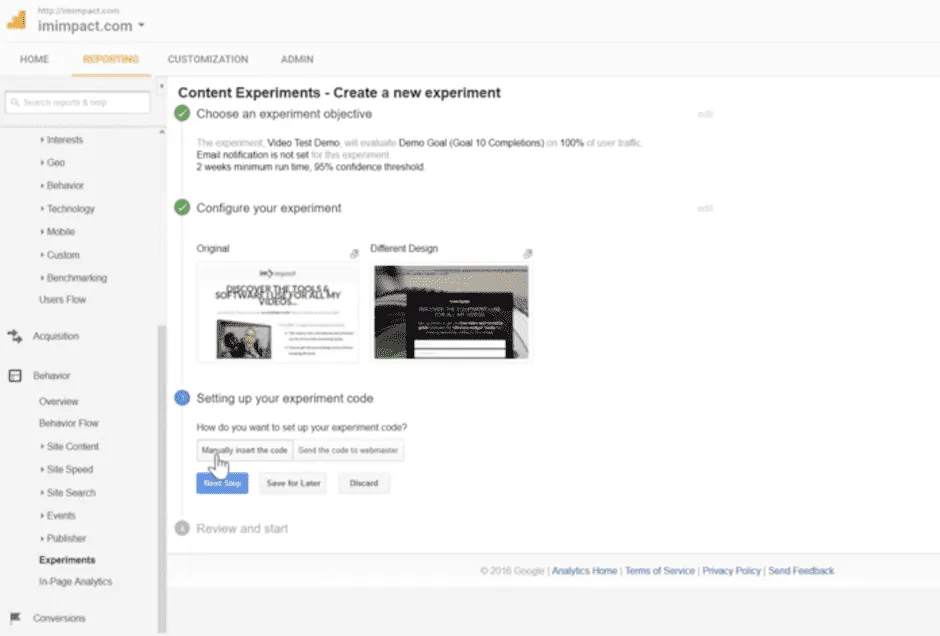This screenshot has height=636, width=940.
Task: Expand Publisher
Action: click(x=63, y=538)
